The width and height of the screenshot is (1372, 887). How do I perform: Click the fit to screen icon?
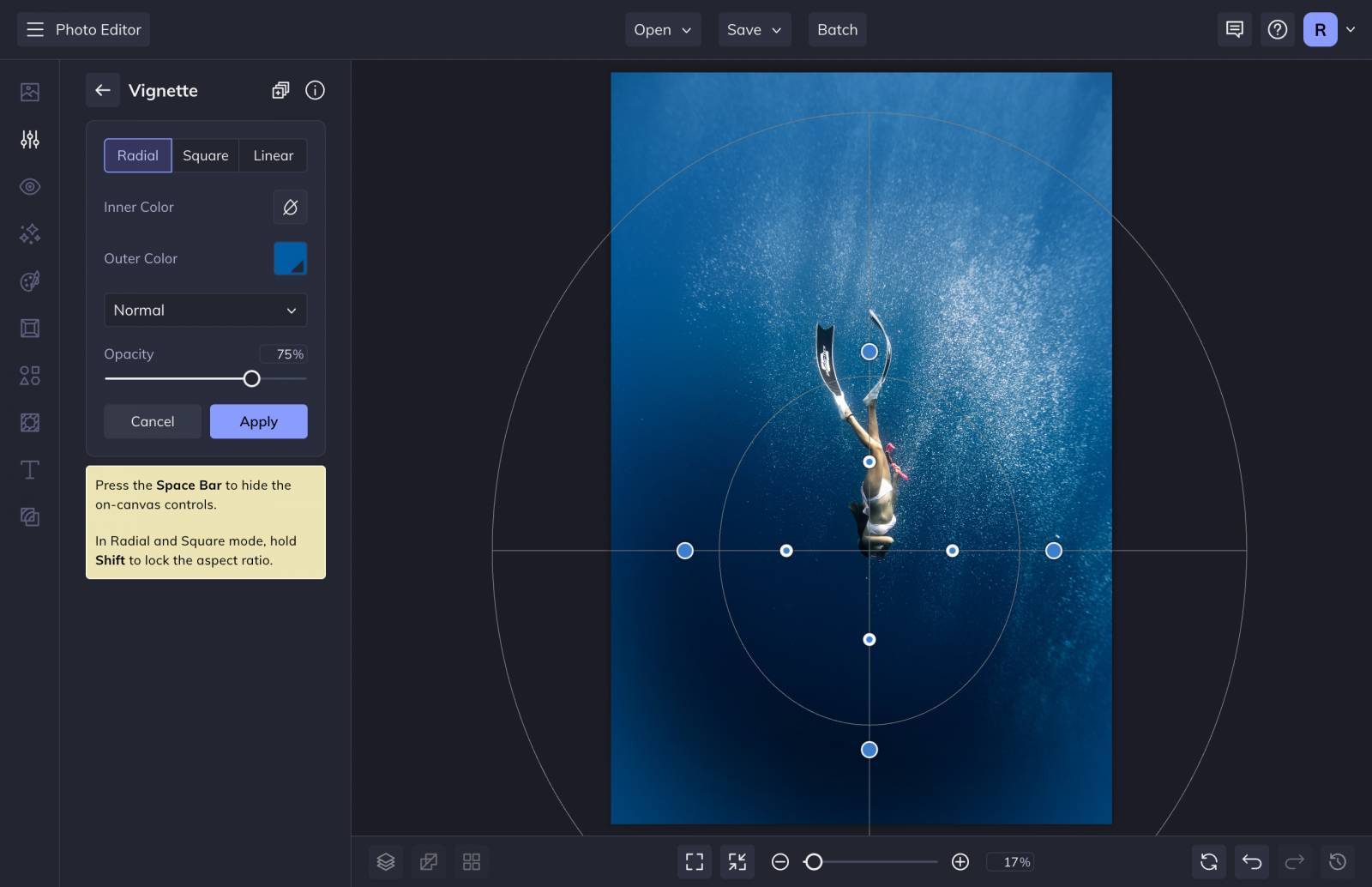pyautogui.click(x=695, y=861)
